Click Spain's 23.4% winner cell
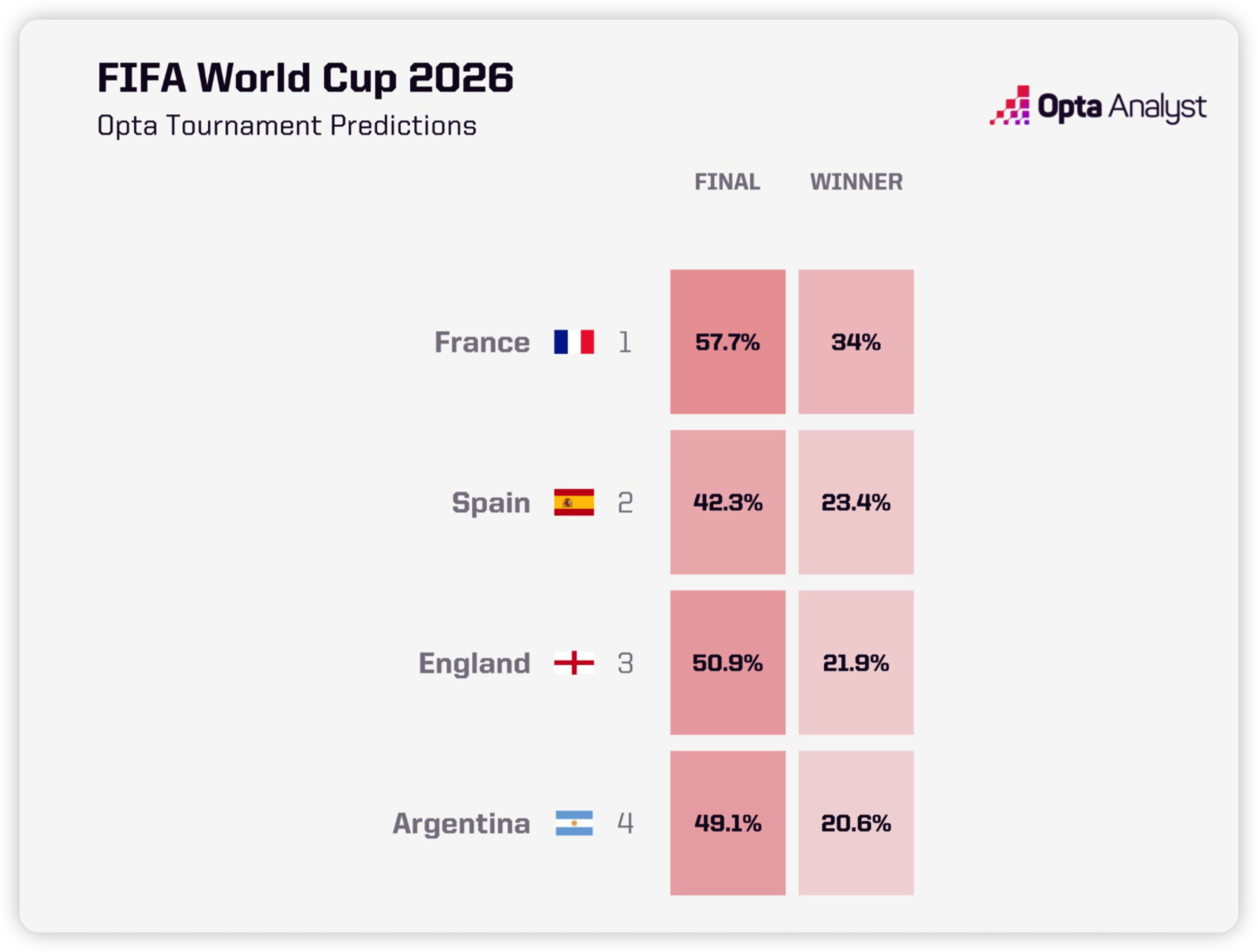Viewport: 1258px width, 952px height. 856,502
